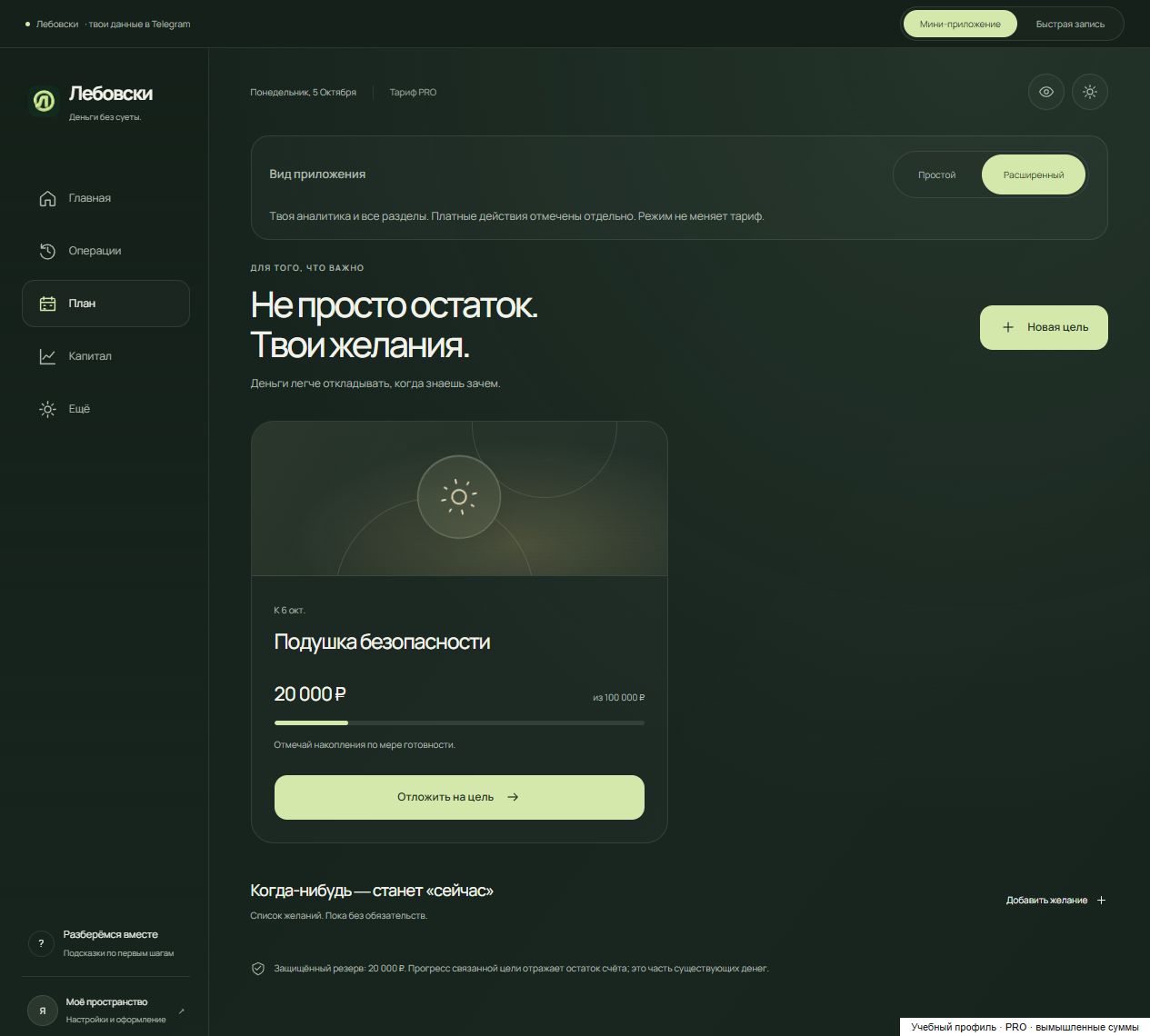Click the goal card illustration banner
The image size is (1150, 1036).
459,499
